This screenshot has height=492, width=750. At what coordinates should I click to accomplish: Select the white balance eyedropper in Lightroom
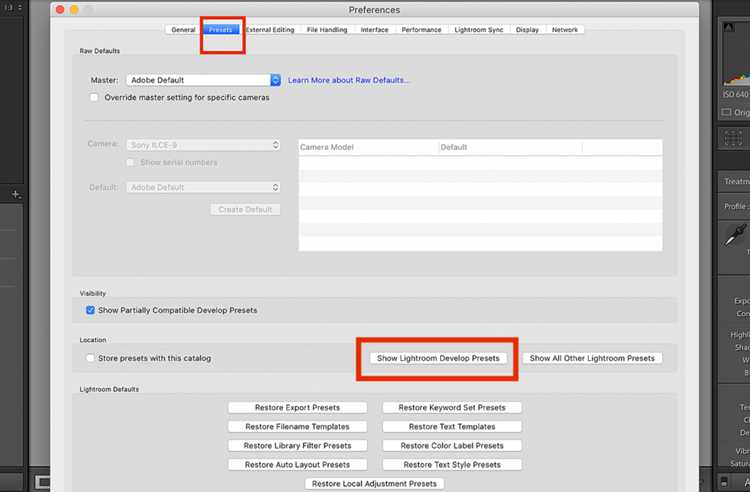(x=735, y=236)
